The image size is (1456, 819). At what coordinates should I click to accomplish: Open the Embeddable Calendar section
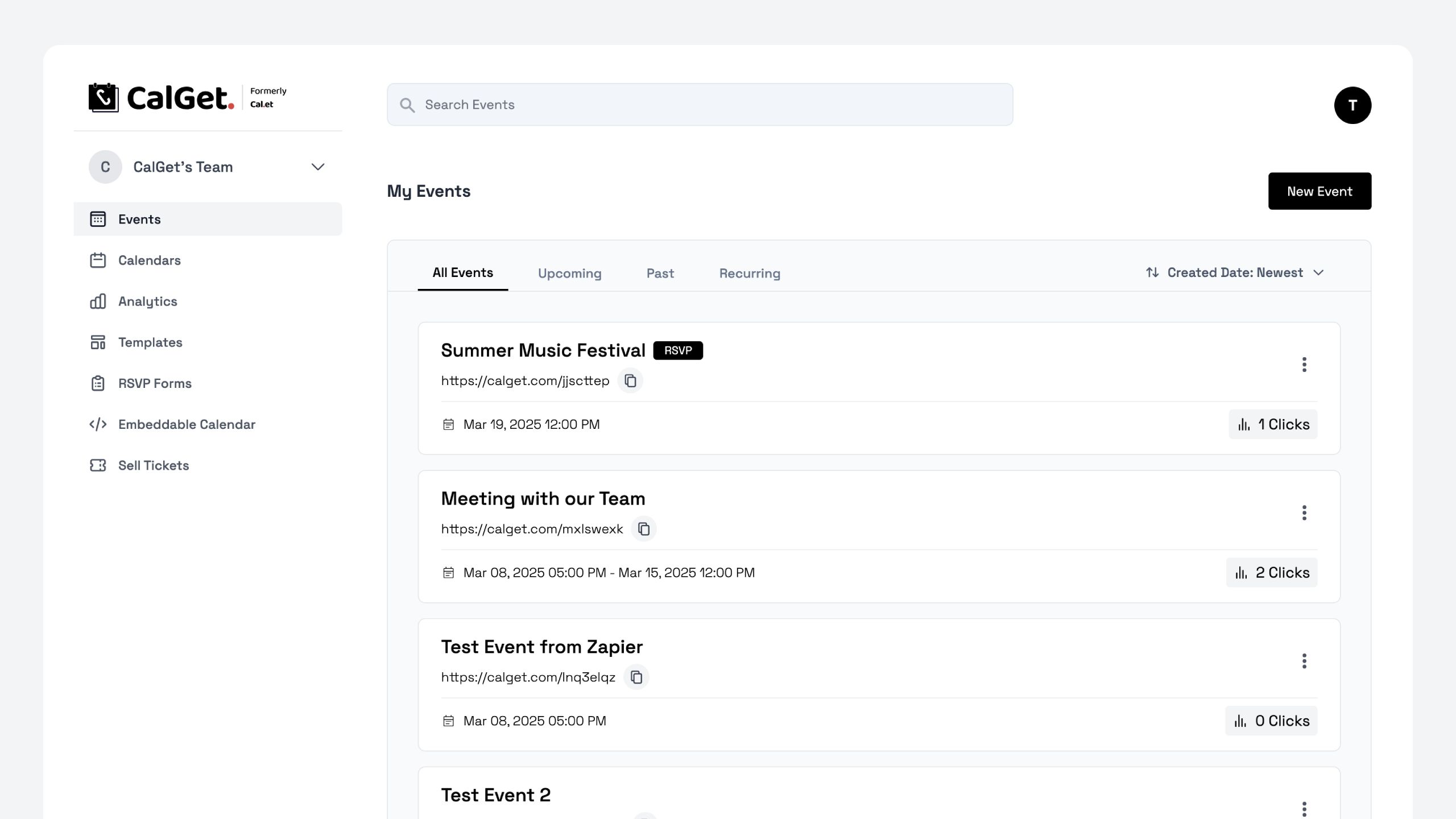coord(187,424)
